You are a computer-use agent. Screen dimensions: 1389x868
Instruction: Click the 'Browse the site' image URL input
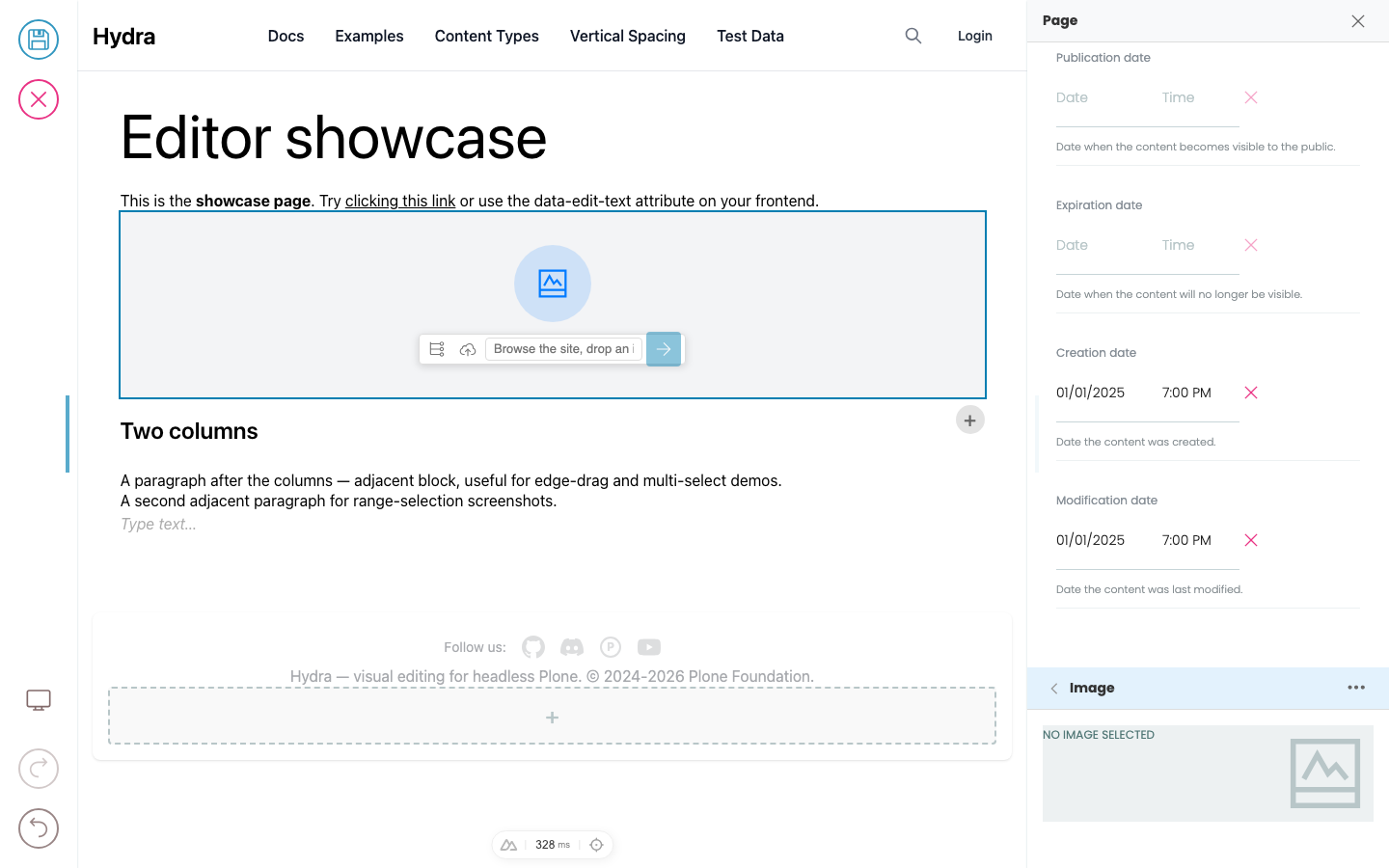(x=564, y=349)
